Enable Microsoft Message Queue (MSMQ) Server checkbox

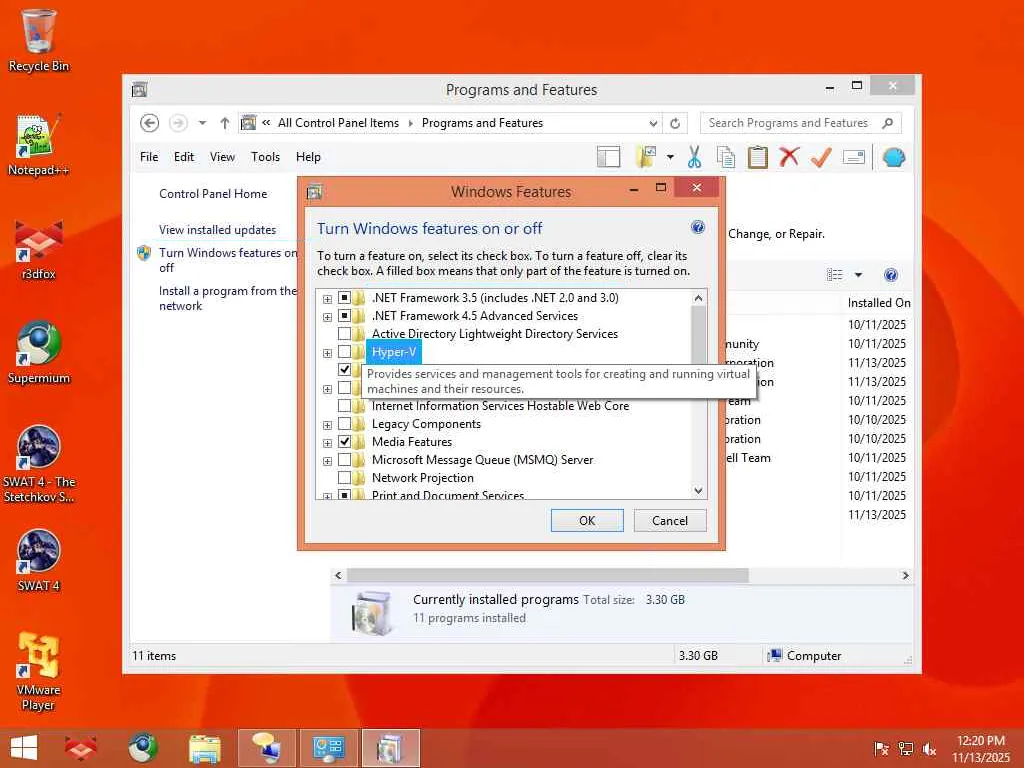coord(344,460)
